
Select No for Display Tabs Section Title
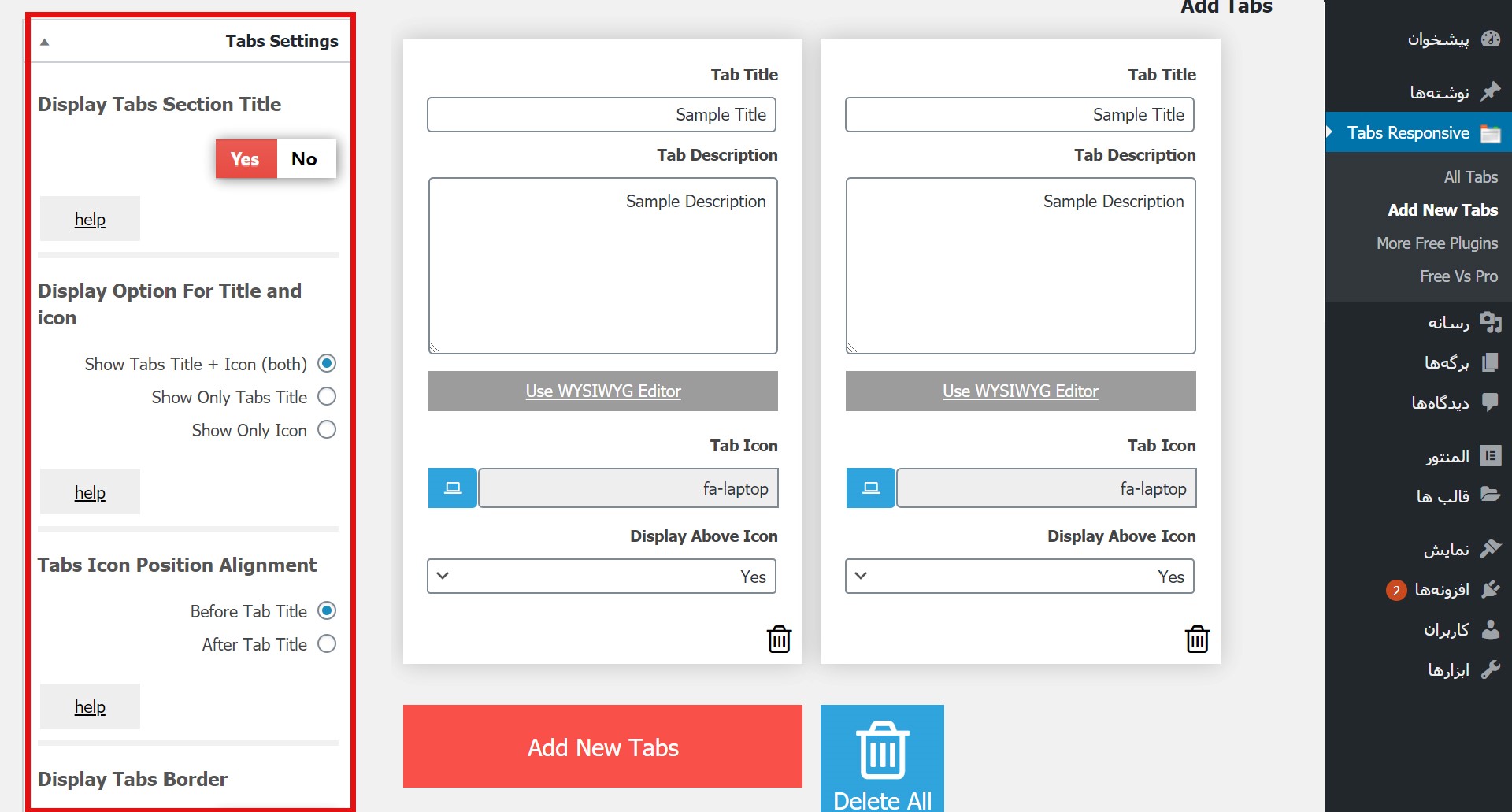(x=306, y=159)
